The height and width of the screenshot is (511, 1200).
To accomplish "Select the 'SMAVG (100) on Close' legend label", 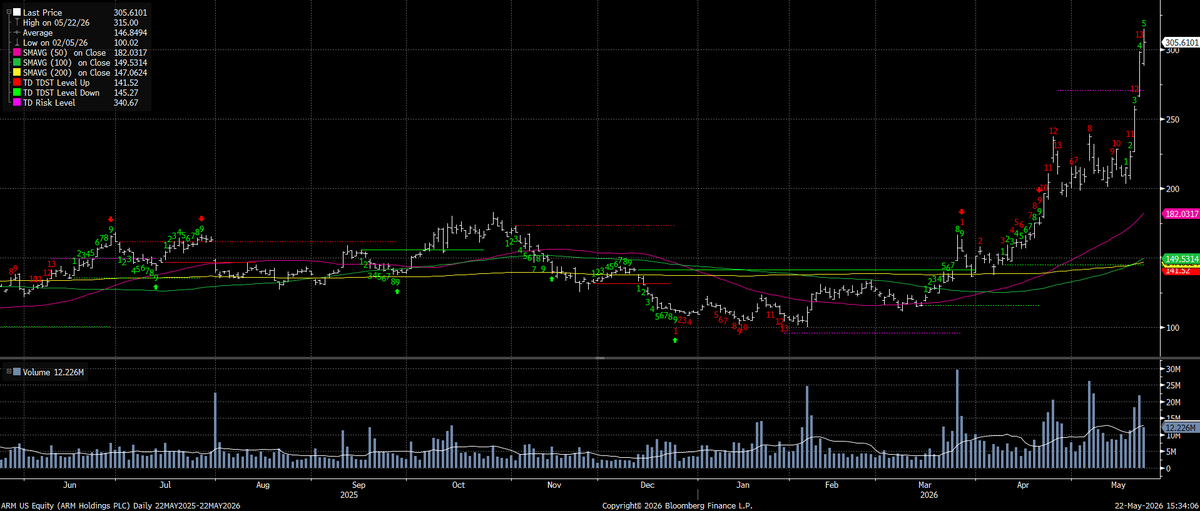I will point(66,62).
